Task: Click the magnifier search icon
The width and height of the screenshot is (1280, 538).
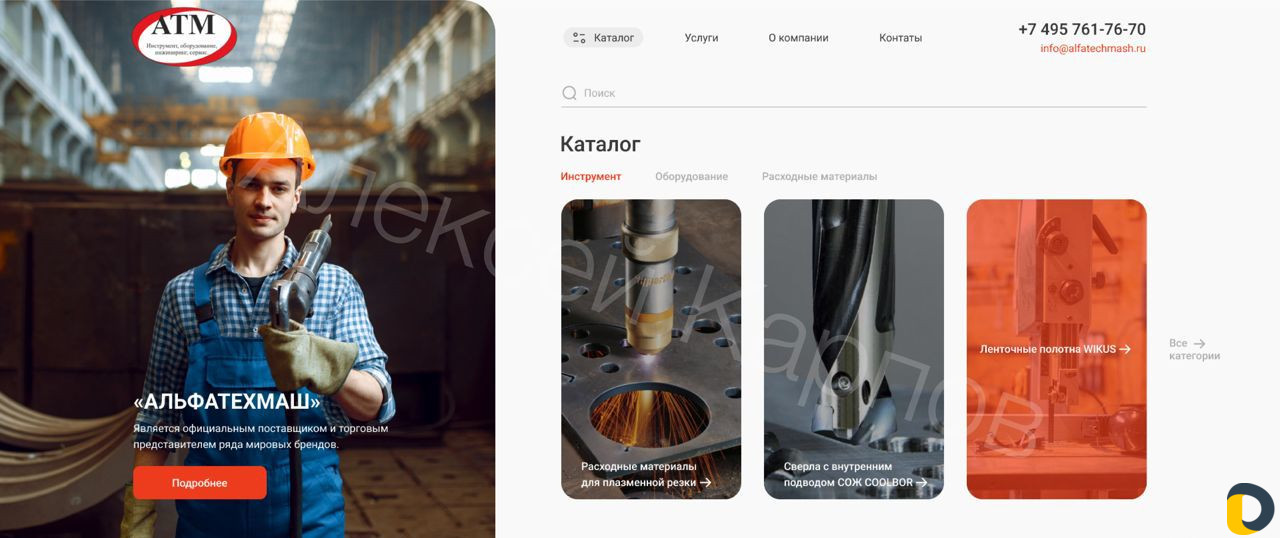Action: 569,93
